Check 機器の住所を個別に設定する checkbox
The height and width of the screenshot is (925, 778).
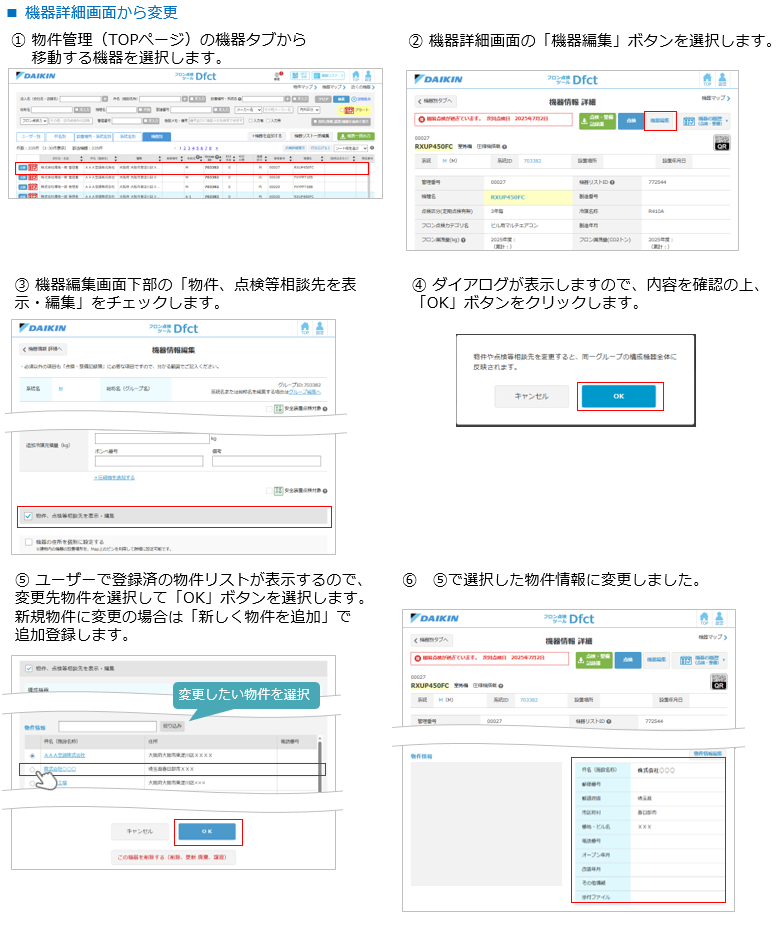click(x=28, y=541)
